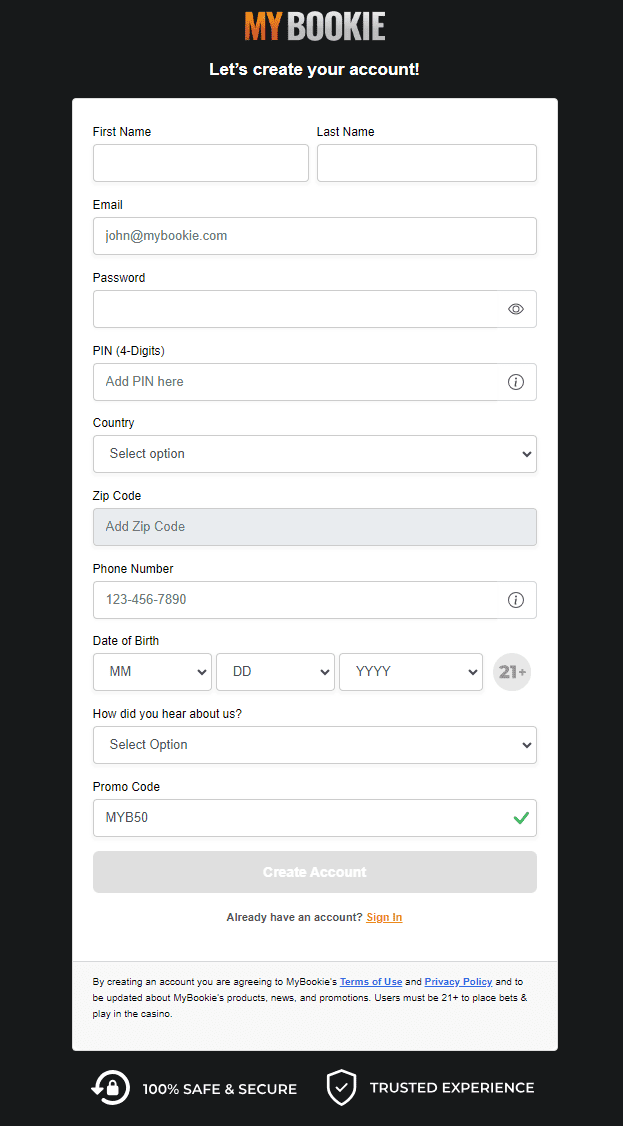Open the Phone Number info icon
This screenshot has height=1126, width=623.
click(516, 599)
